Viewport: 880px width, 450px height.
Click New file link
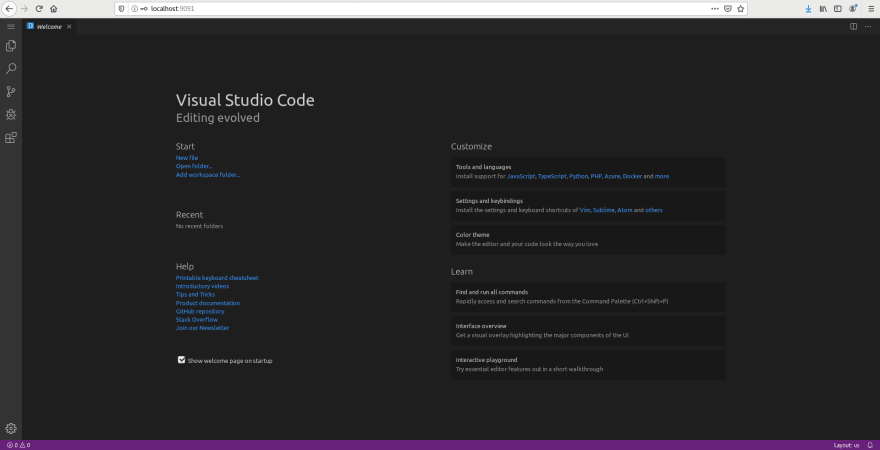187,158
